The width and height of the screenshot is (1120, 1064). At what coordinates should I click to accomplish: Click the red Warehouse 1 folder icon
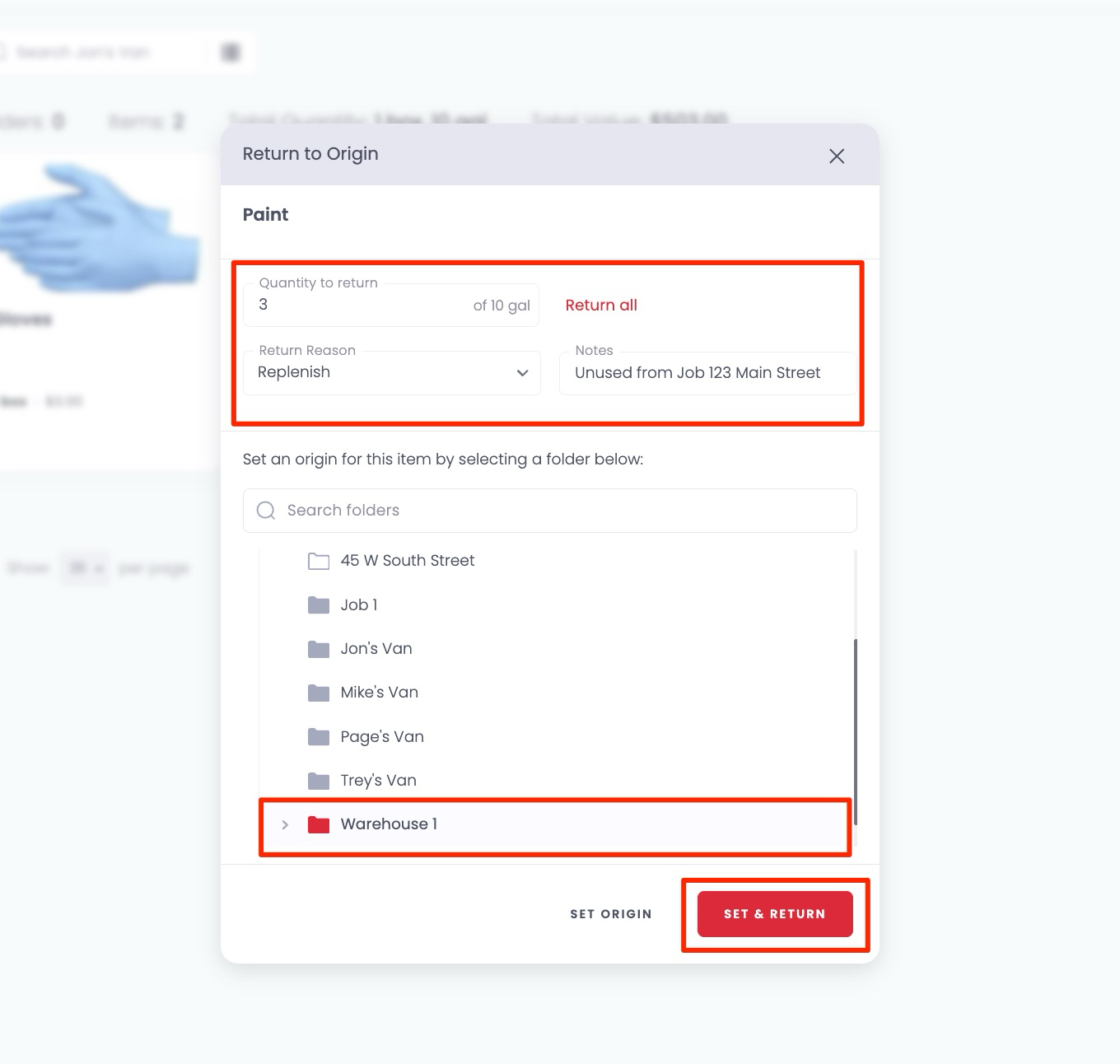318,824
